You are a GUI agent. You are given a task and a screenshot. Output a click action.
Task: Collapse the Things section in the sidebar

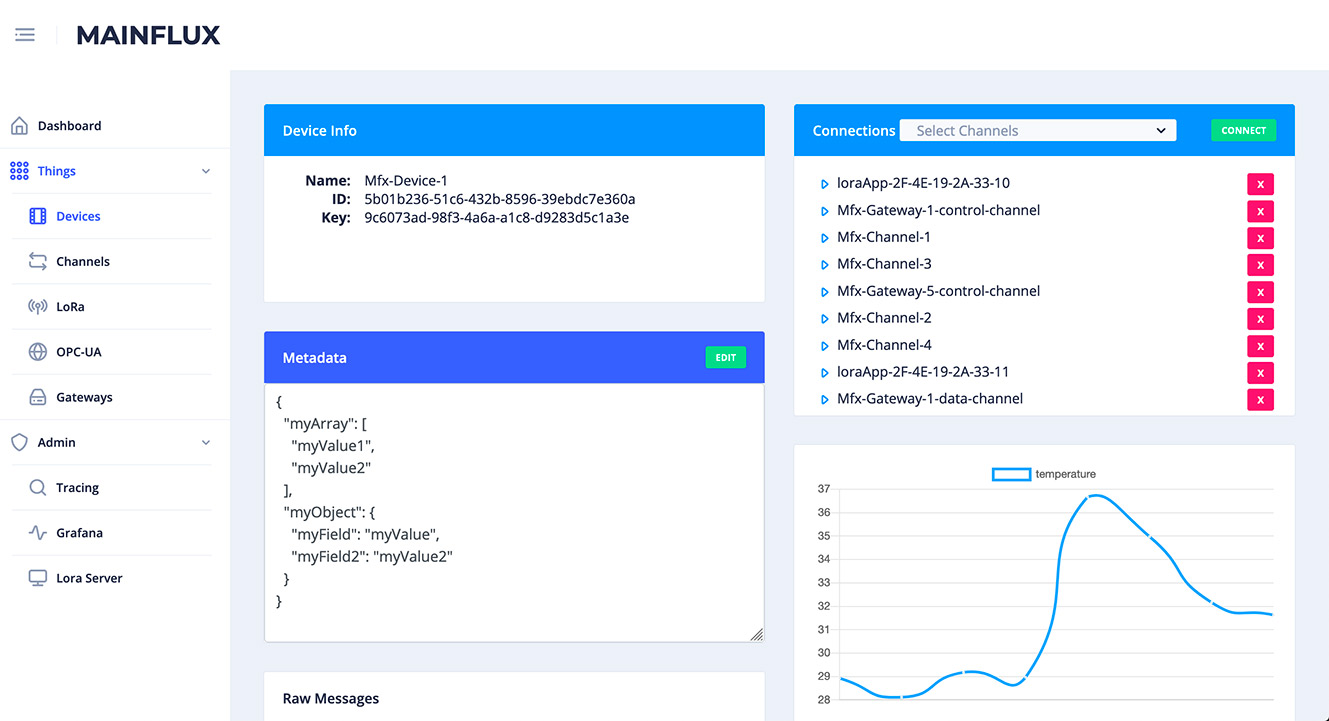(x=205, y=171)
